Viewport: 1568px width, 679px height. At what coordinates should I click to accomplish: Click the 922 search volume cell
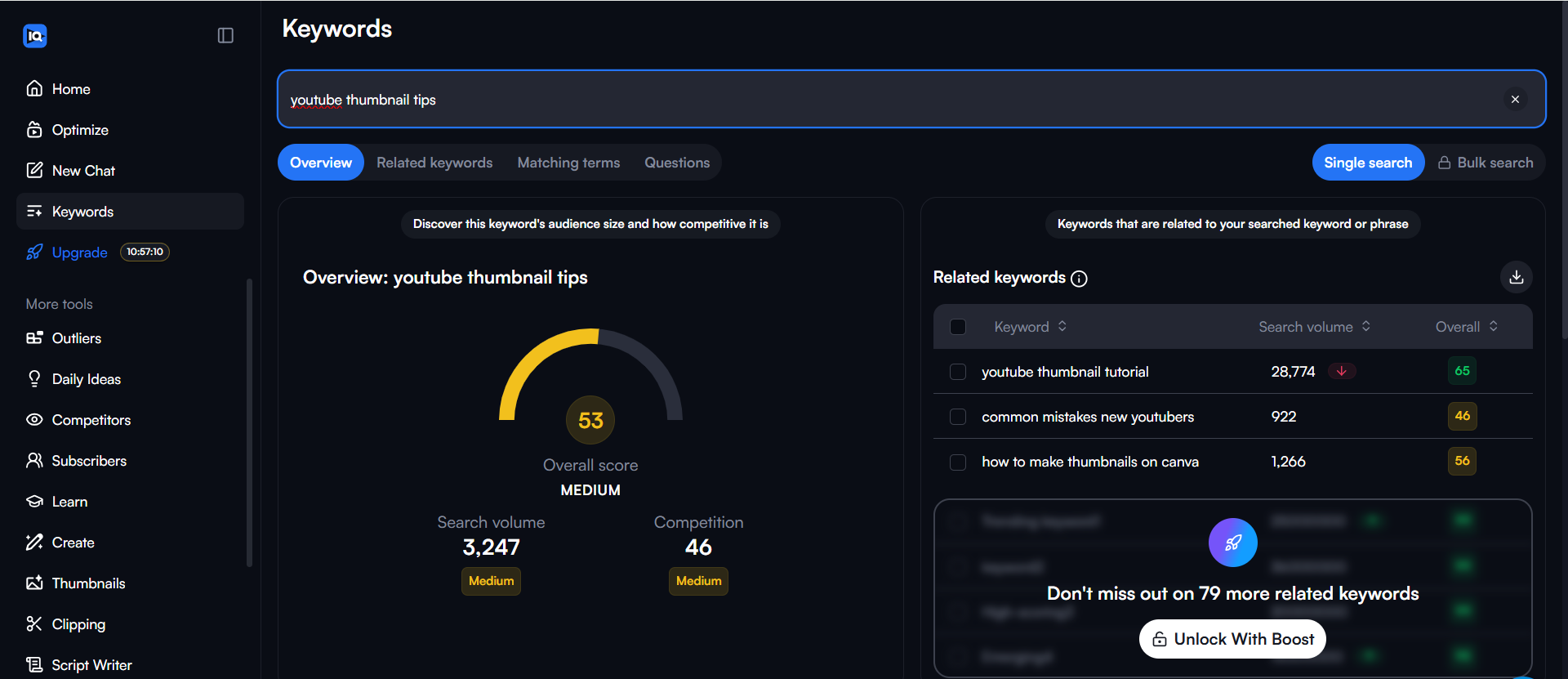(1283, 417)
